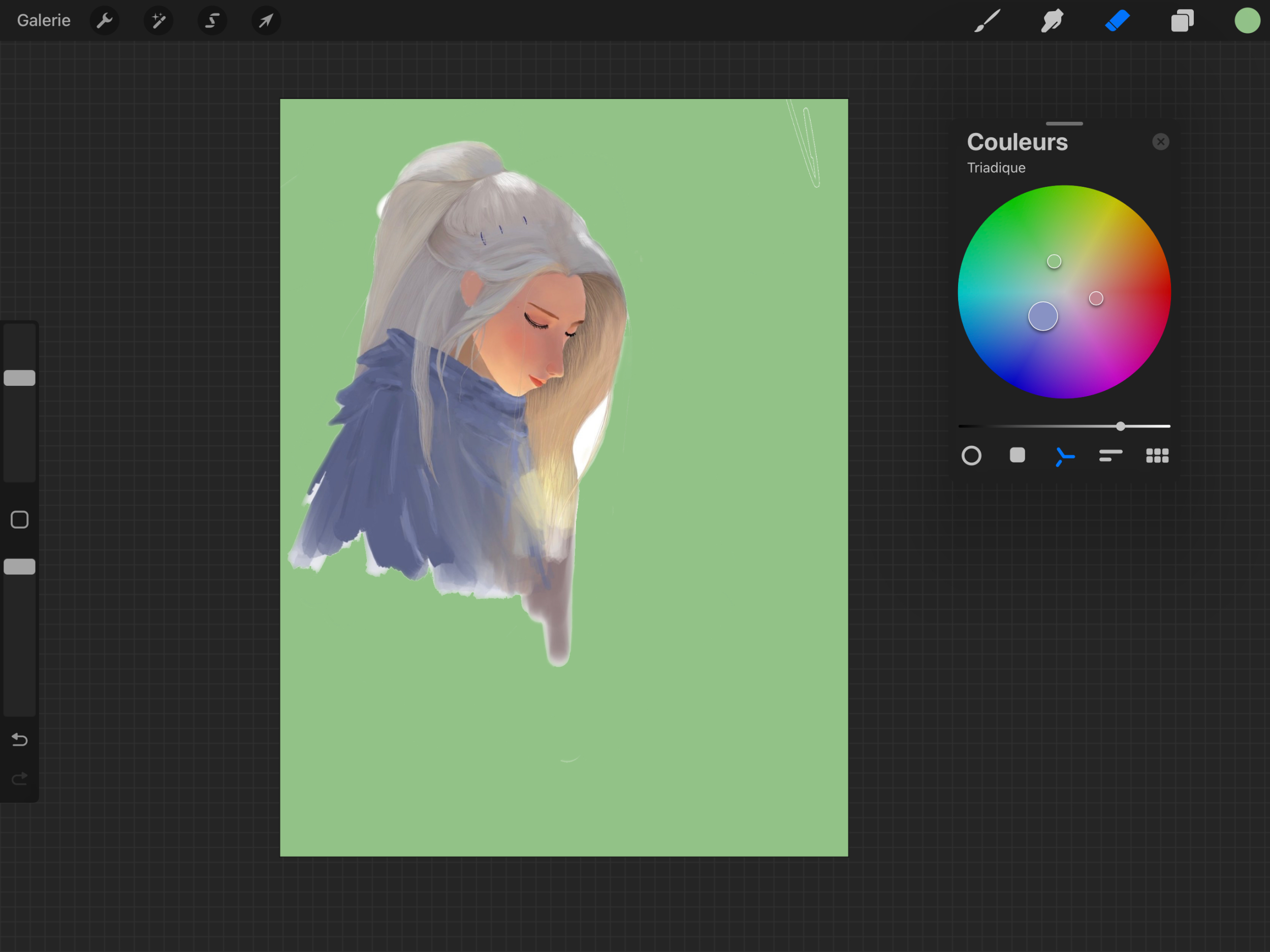The image size is (1270, 952).
Task: Switch to the Value sliders tab
Action: point(1110,455)
